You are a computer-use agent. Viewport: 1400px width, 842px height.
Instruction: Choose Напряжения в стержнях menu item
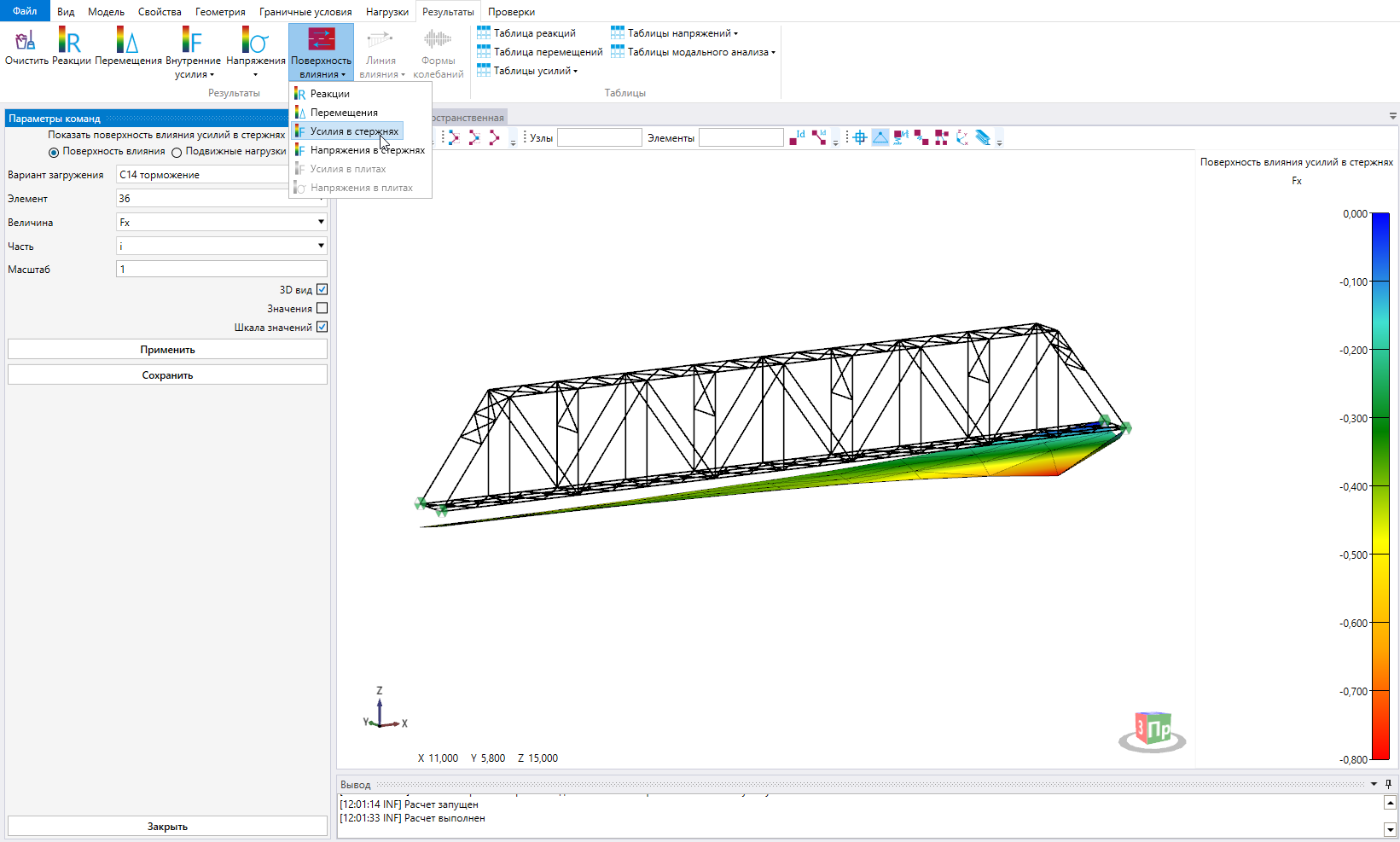(360, 150)
